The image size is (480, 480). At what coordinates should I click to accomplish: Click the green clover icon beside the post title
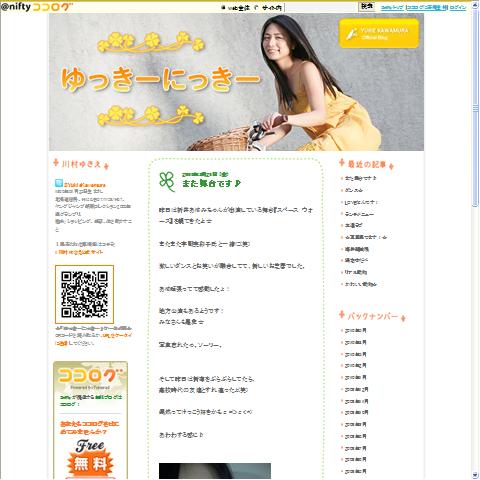[167, 182]
